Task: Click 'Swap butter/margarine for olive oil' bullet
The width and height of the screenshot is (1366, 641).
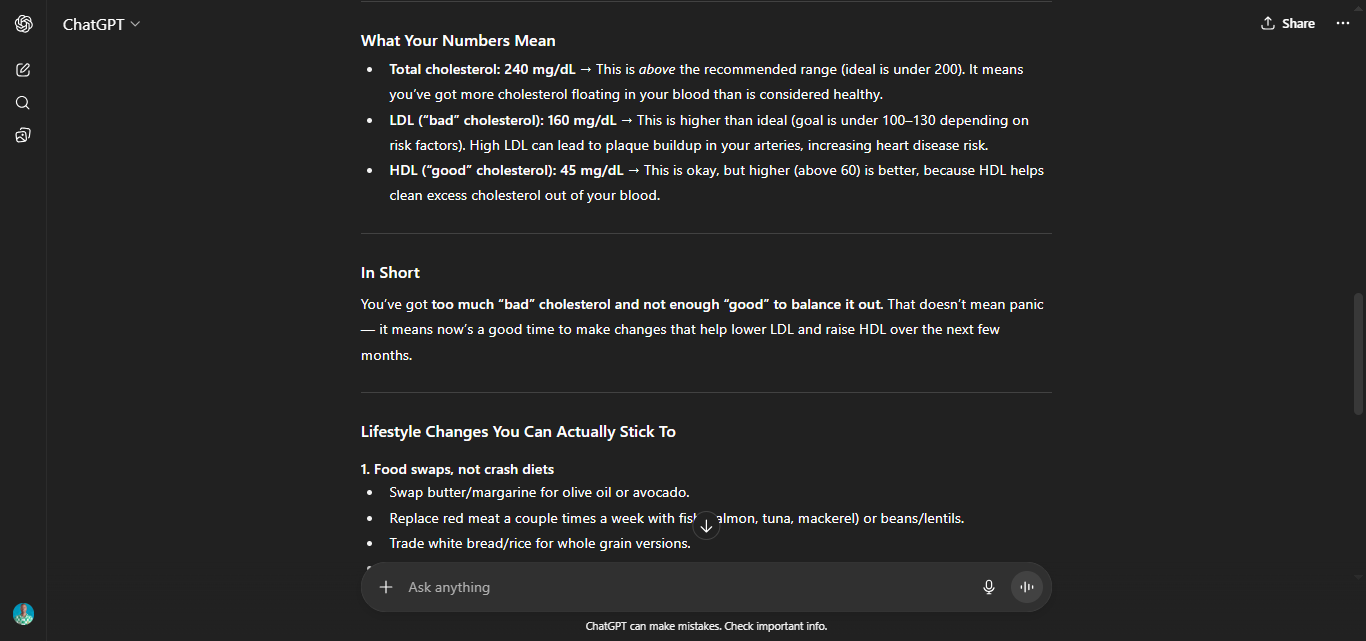Action: (x=540, y=493)
